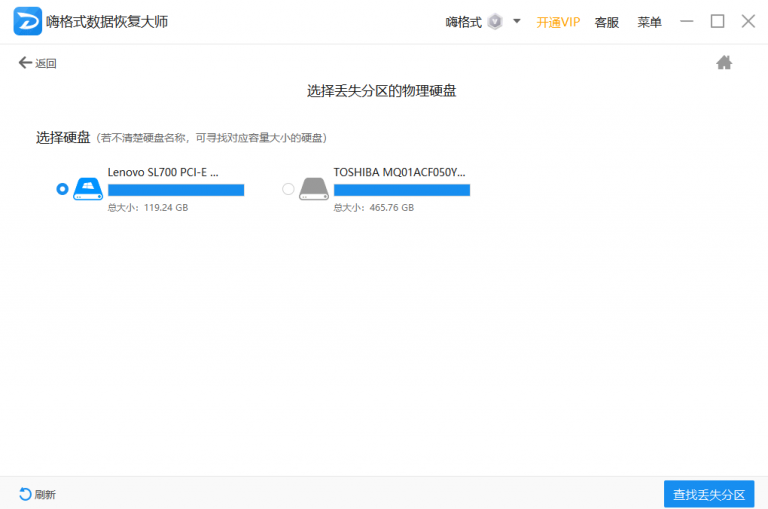Click the 嗨格式 app logo icon

(x=27, y=21)
